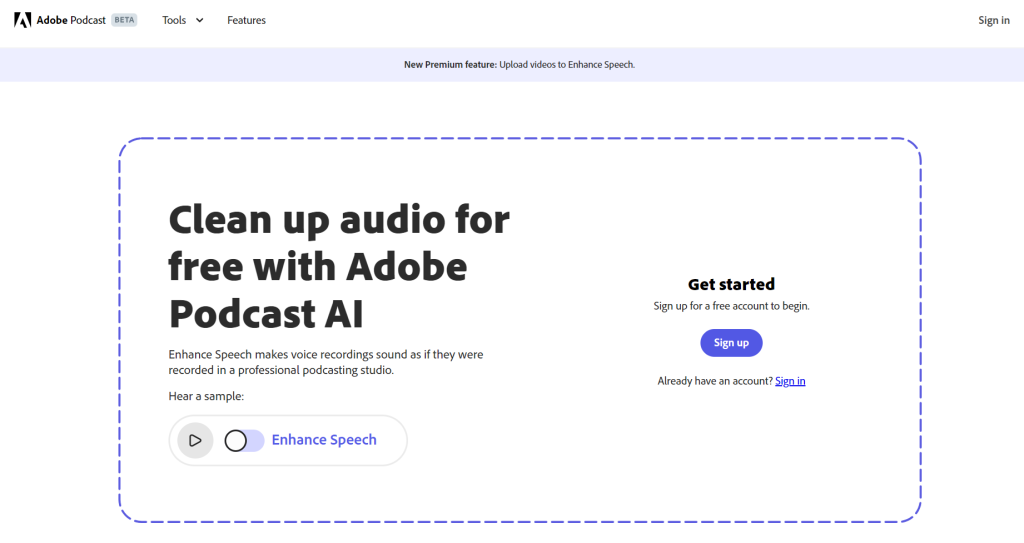Open the Features page
The width and height of the screenshot is (1024, 543).
pyautogui.click(x=246, y=20)
